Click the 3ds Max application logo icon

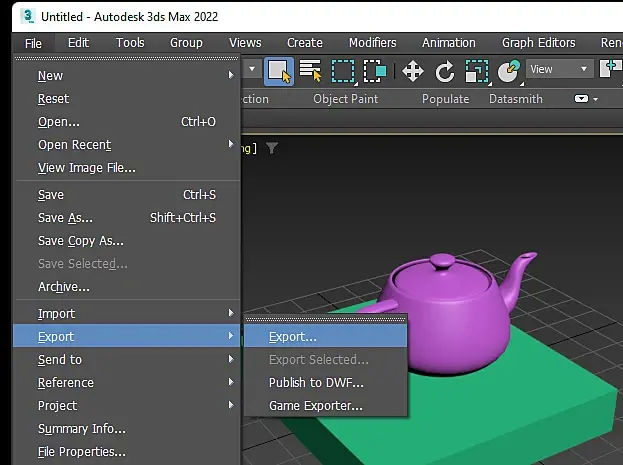tap(28, 16)
